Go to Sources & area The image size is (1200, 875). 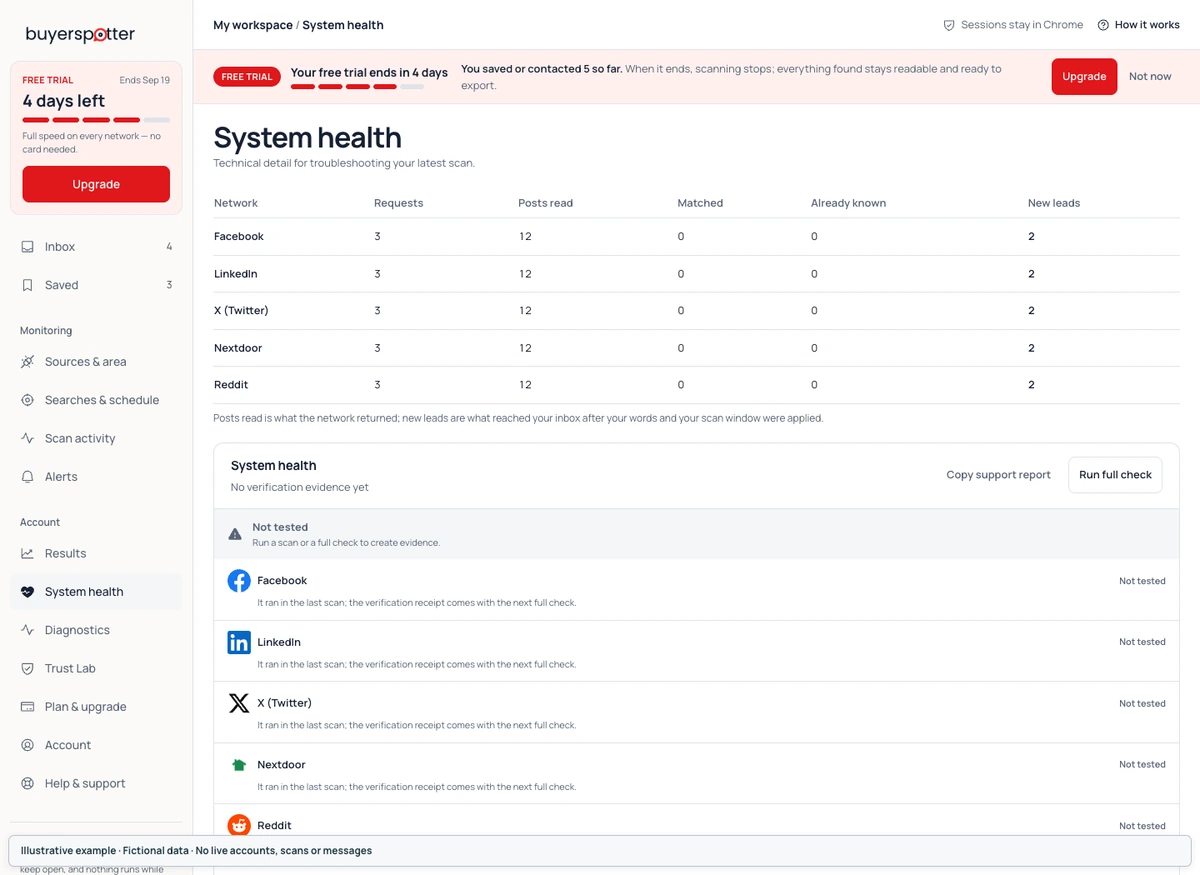pyautogui.click(x=97, y=362)
